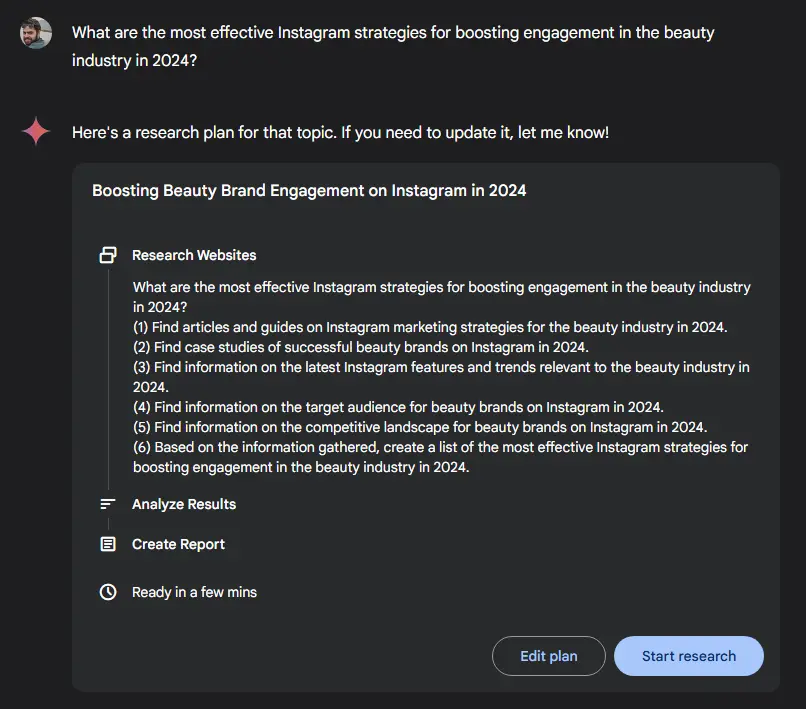Click the user's question about Instagram strategies
Image resolution: width=806 pixels, height=709 pixels.
point(393,46)
